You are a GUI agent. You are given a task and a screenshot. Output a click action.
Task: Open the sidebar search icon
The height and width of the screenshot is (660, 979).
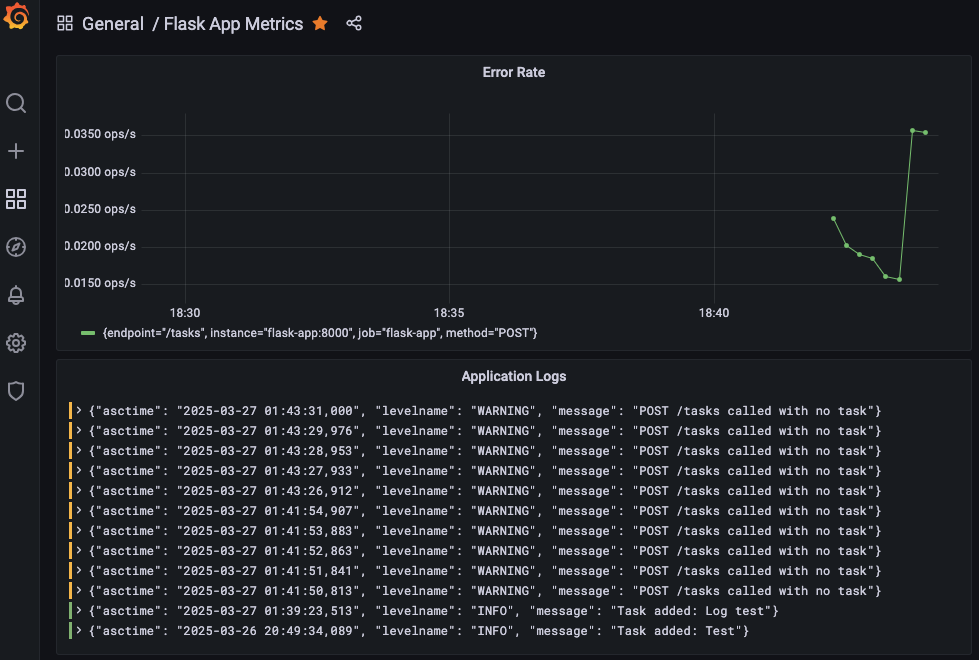tap(16, 103)
